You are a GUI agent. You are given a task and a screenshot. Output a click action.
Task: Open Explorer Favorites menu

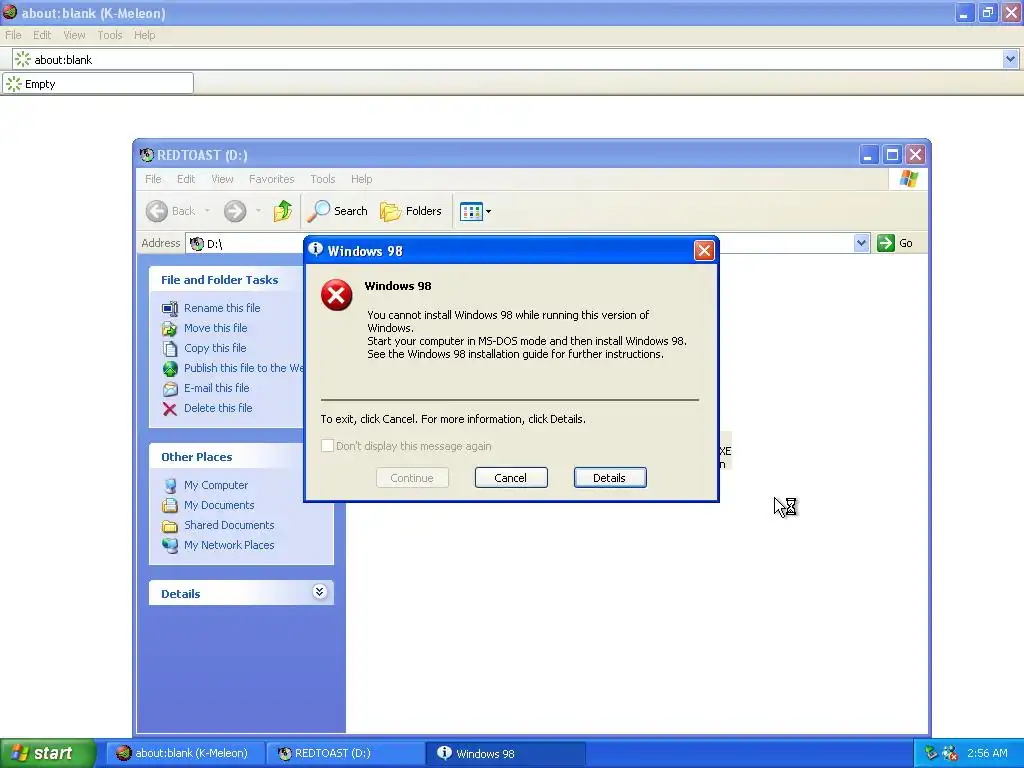(272, 179)
